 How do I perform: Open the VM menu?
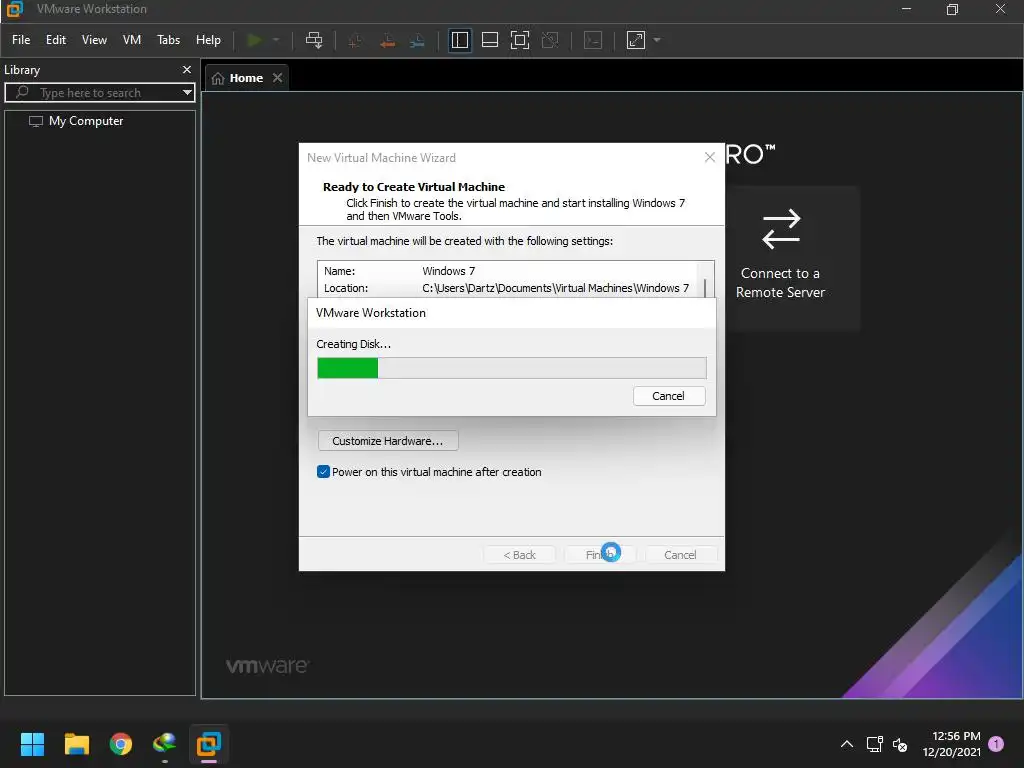[x=132, y=40]
